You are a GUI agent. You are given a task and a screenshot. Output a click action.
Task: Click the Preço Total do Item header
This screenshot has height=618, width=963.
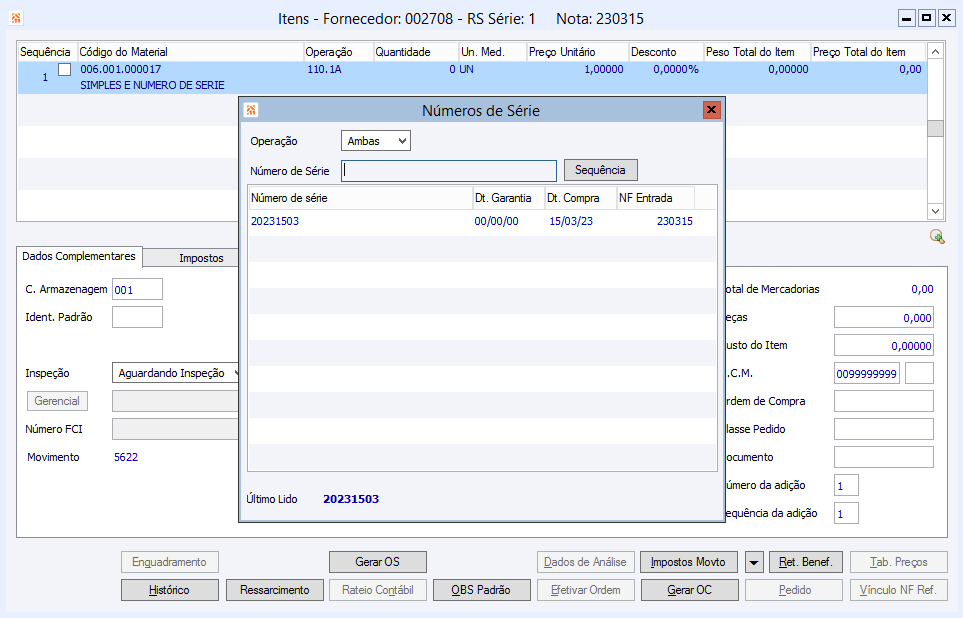point(867,52)
